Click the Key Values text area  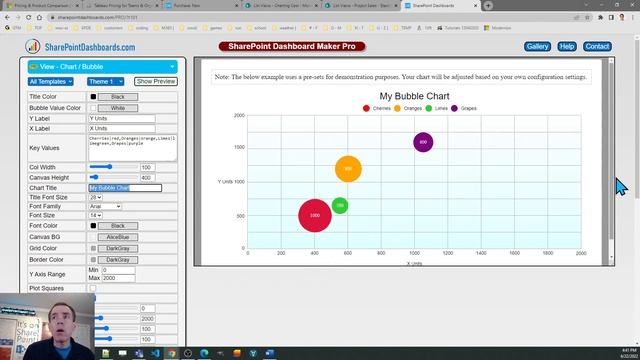point(133,148)
